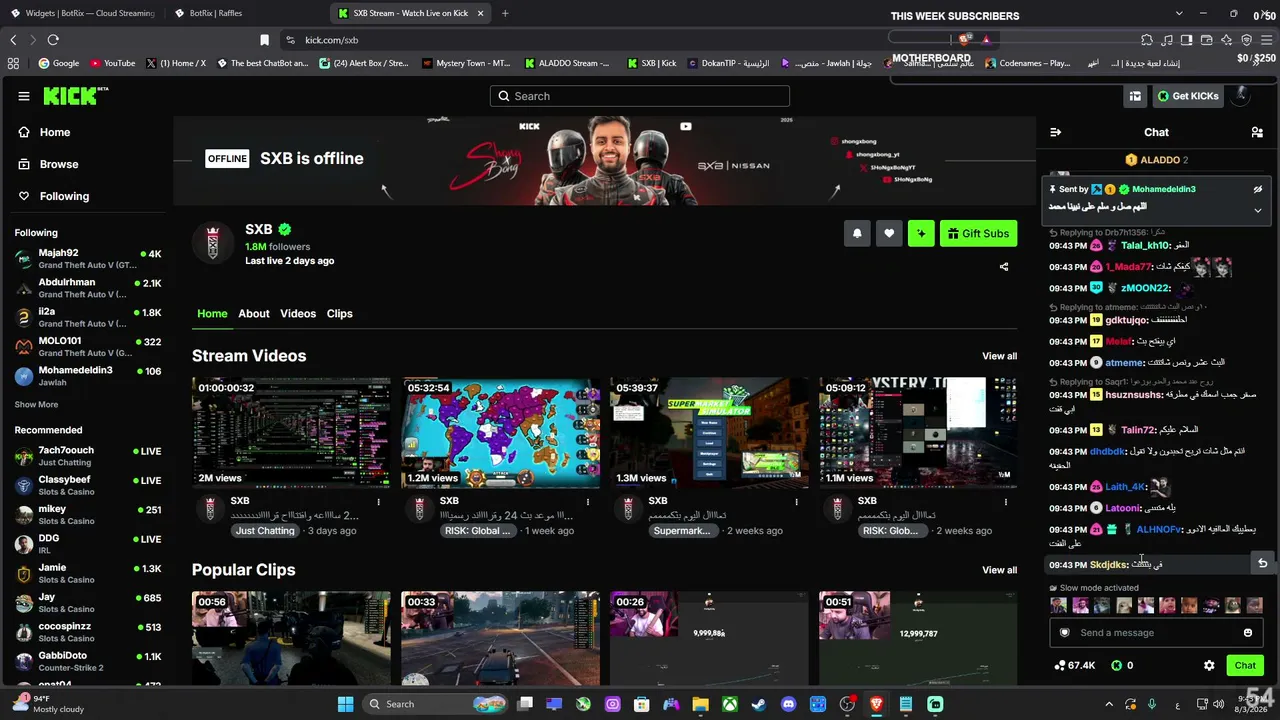Hide the pinned chat message
The height and width of the screenshot is (720, 1280).
click(1258, 189)
